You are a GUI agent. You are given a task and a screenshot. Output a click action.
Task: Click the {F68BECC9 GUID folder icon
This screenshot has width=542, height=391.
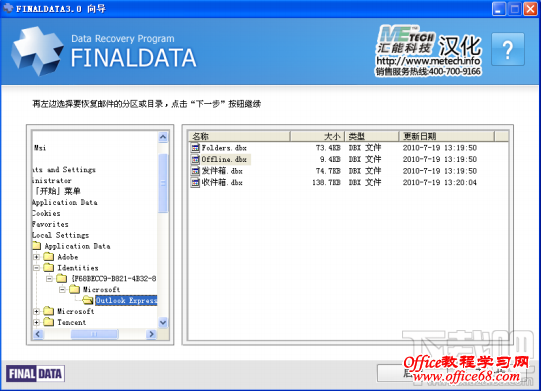62,278
